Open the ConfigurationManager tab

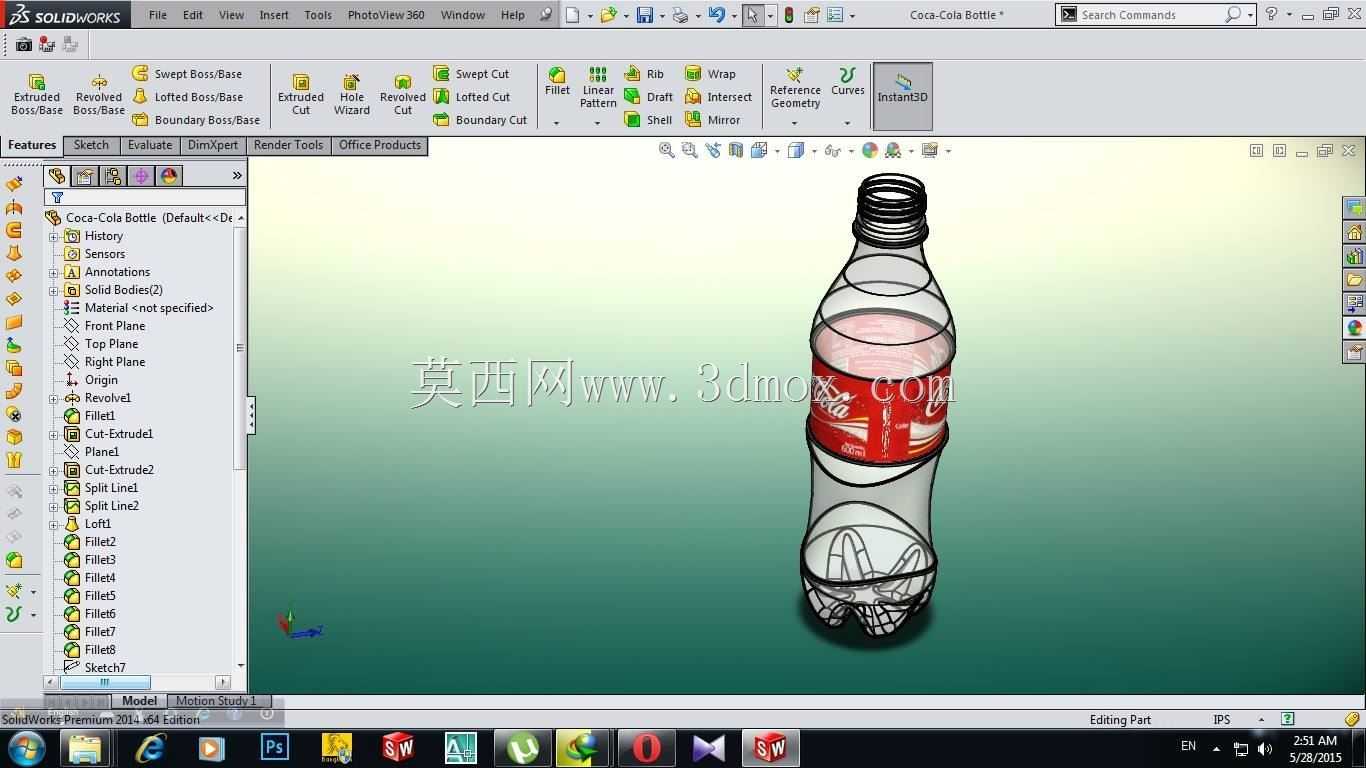113,176
